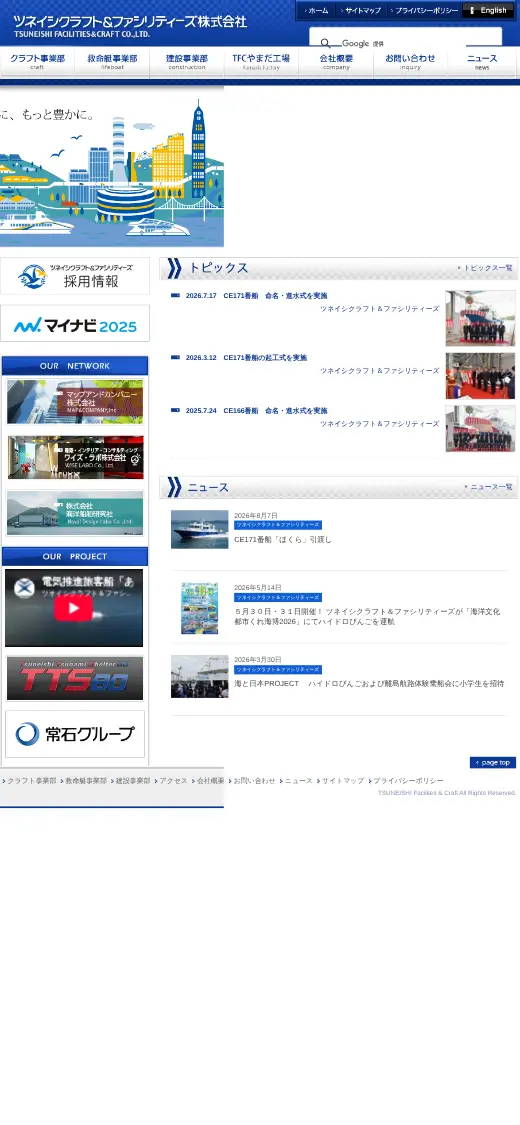Screen dimensions: 520x1125
Task: Click category tag under 2026年5月14日 news
Action: pos(278,598)
